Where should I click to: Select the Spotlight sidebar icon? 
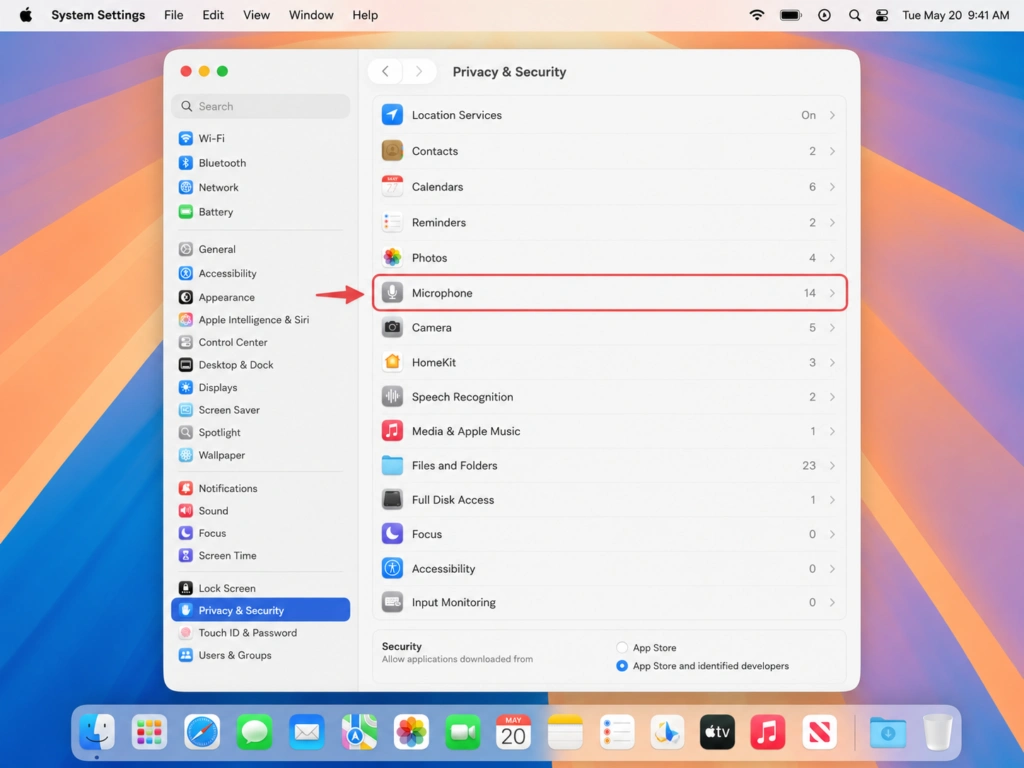185,432
